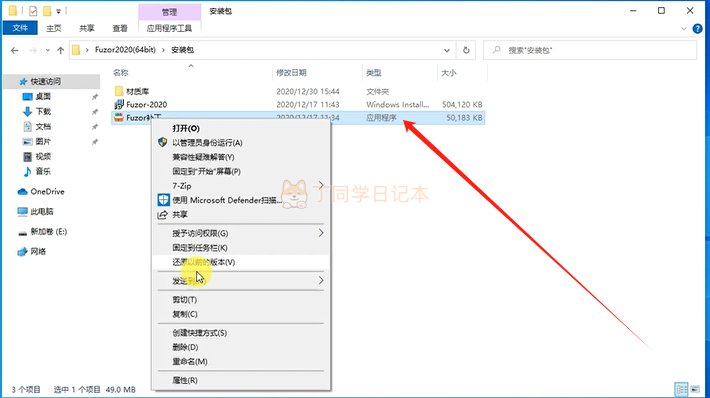Switch to details view icon
The height and width of the screenshot is (398, 710).
(681, 389)
